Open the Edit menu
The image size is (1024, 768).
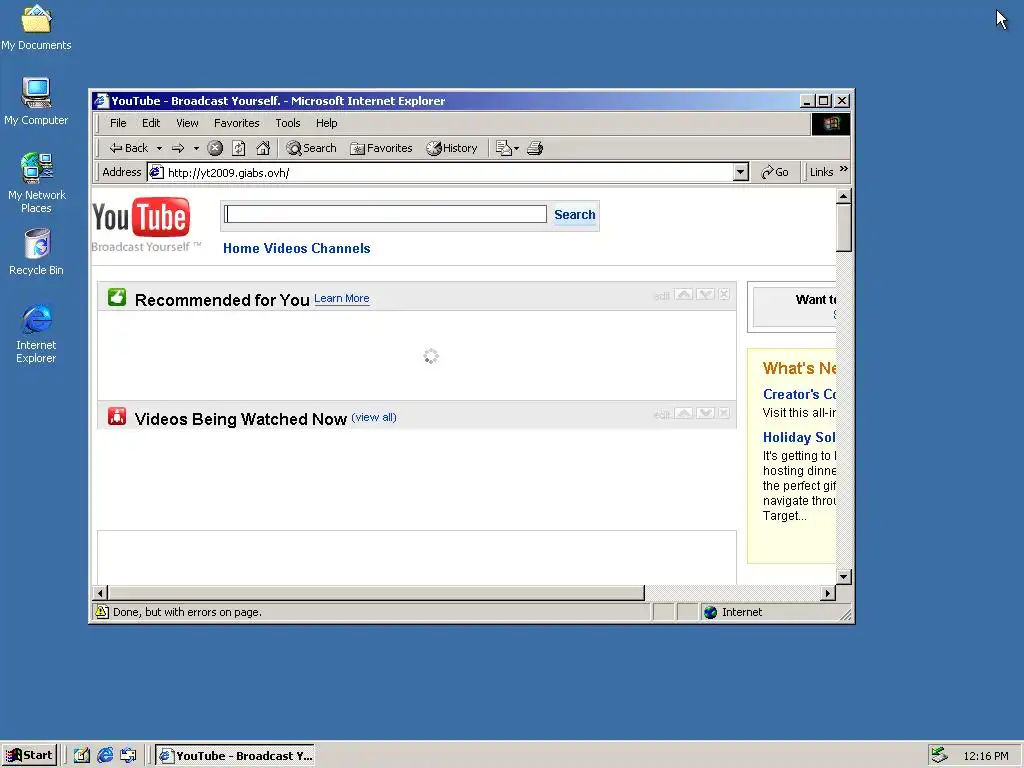pos(151,123)
